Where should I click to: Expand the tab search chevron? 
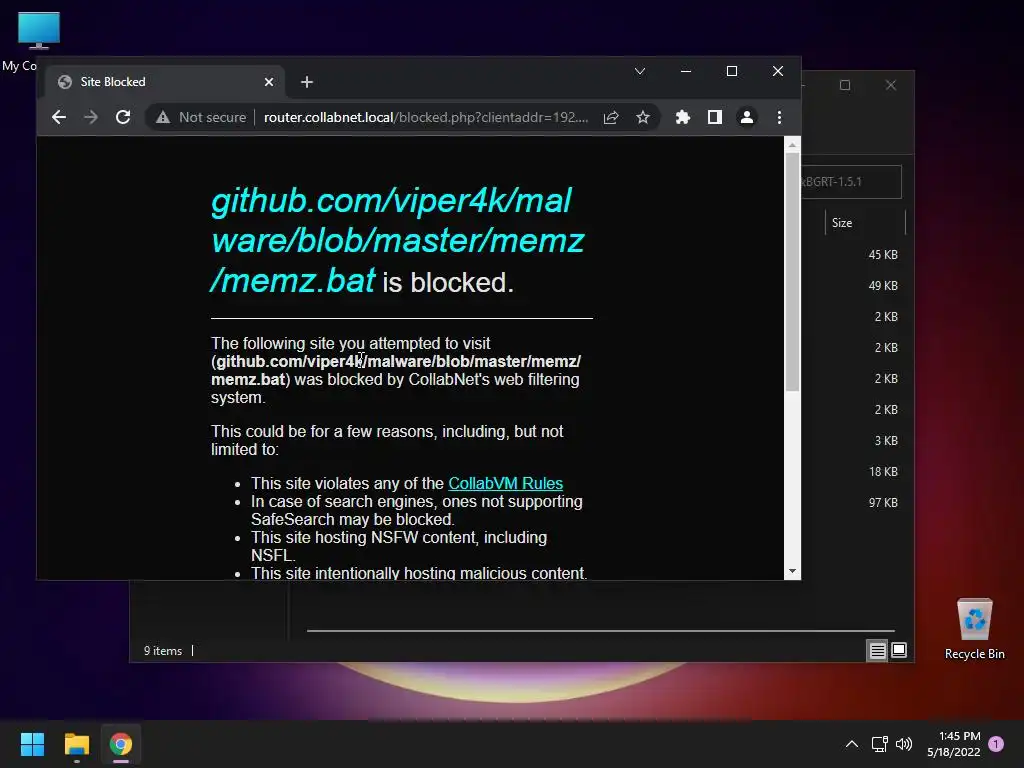tap(640, 71)
